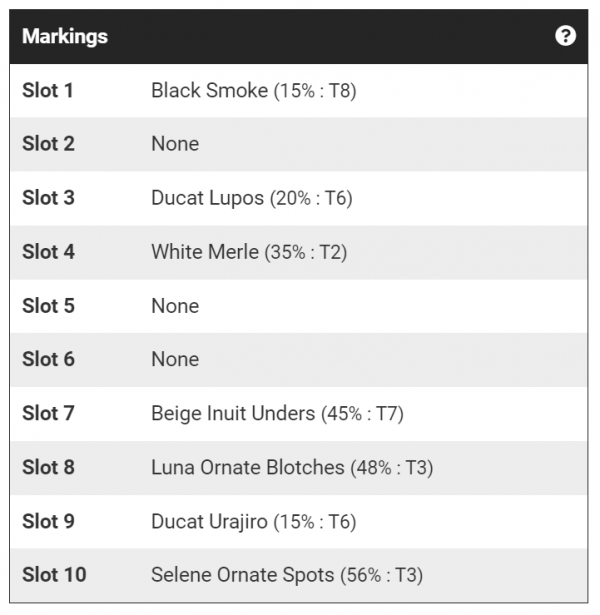Select the Slot 10 label
600x615 pixels.
point(54,575)
